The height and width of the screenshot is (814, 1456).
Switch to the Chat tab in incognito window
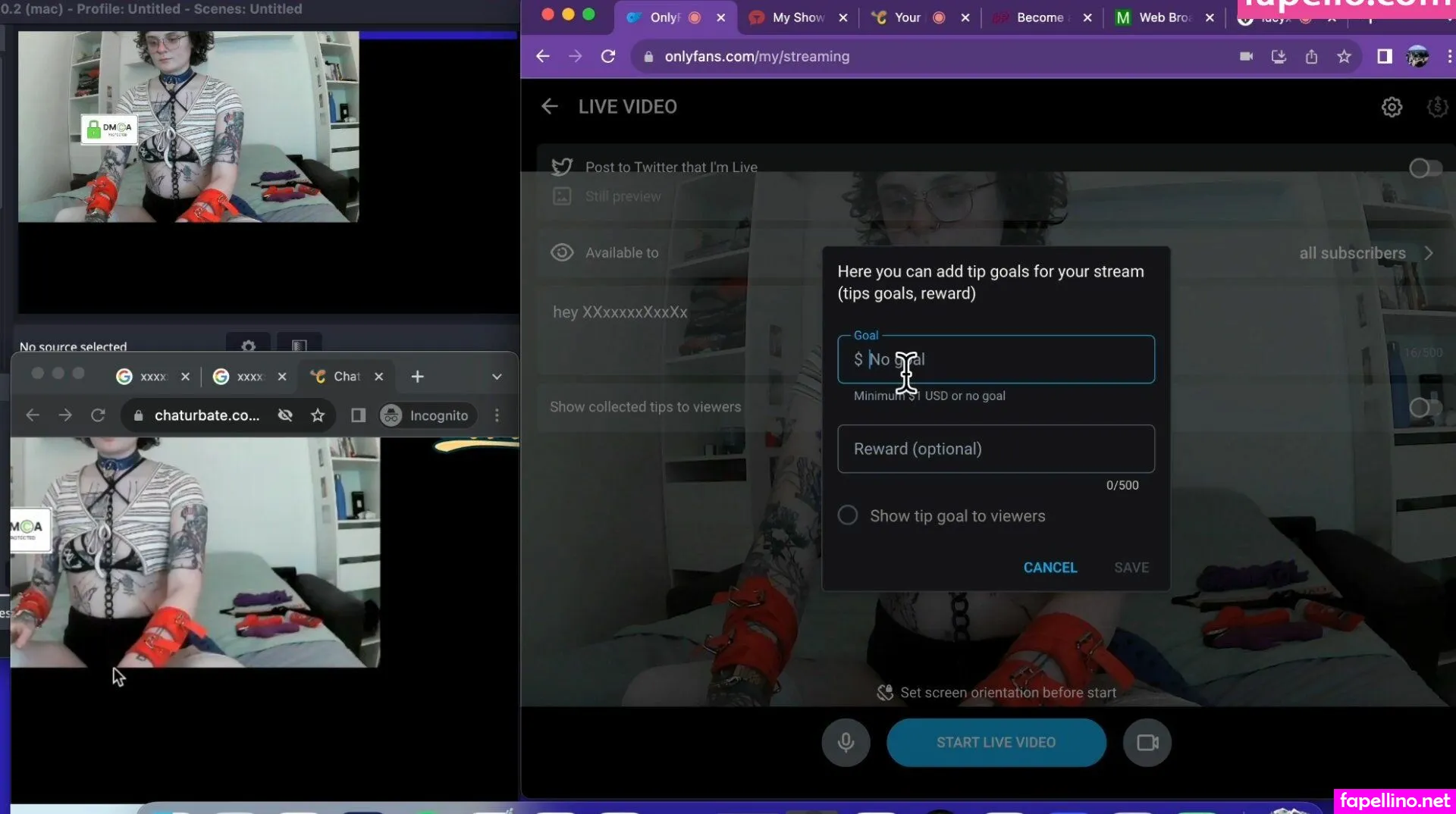[x=347, y=377]
